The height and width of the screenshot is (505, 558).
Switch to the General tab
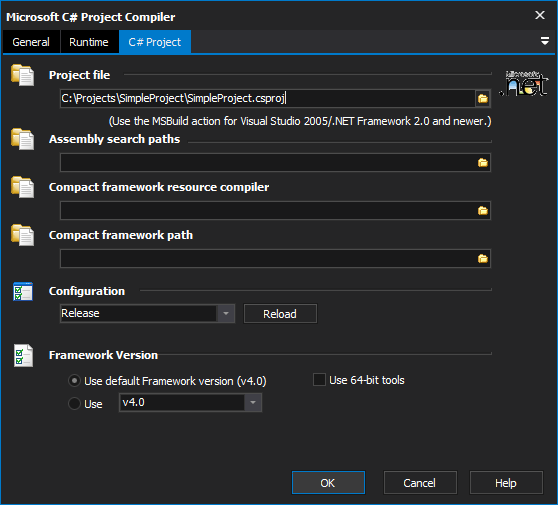(31, 42)
